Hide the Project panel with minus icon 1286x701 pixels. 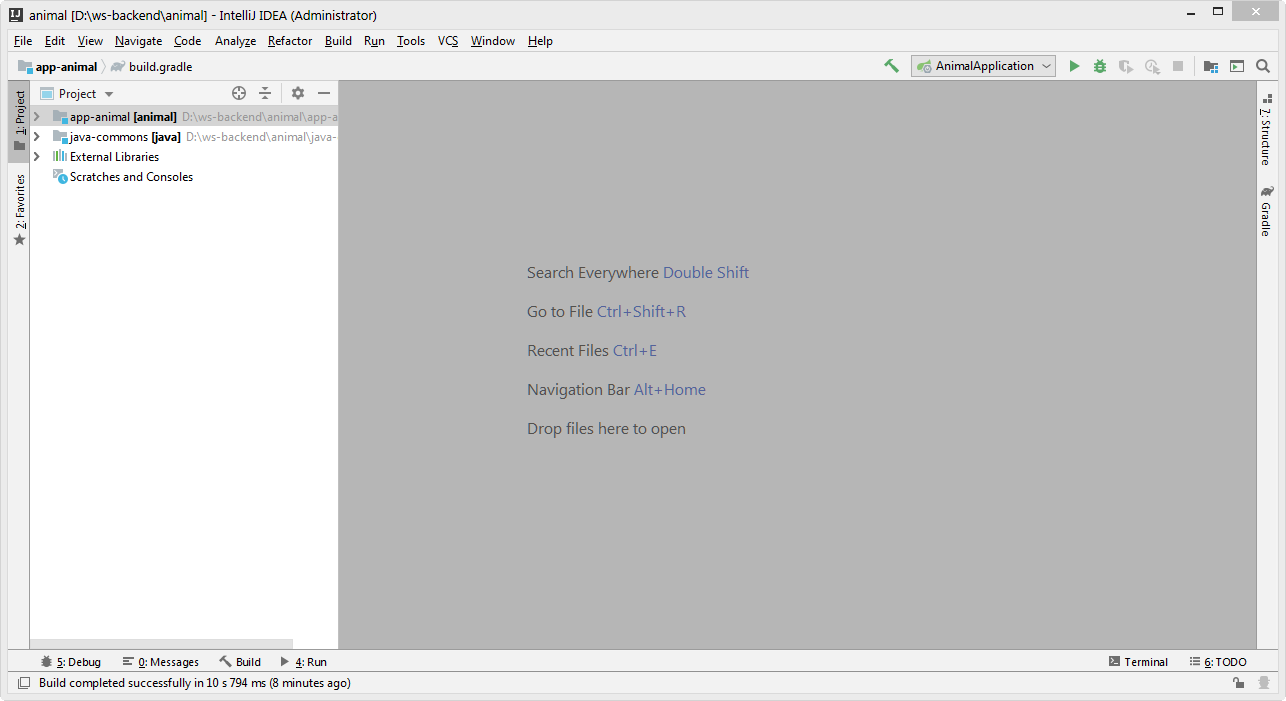(324, 93)
